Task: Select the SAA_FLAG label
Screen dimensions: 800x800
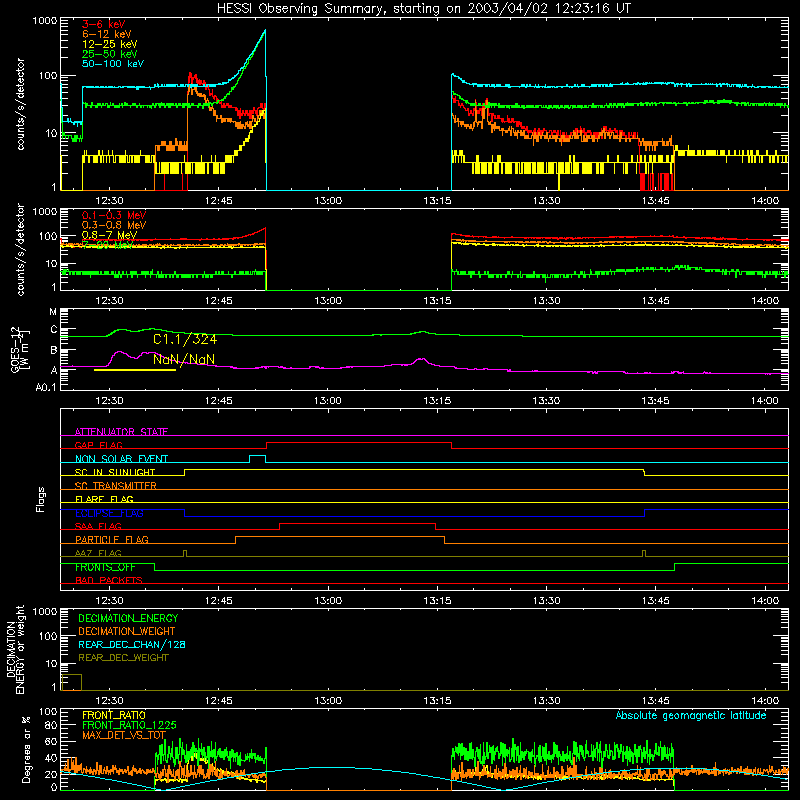Action: tap(98, 526)
